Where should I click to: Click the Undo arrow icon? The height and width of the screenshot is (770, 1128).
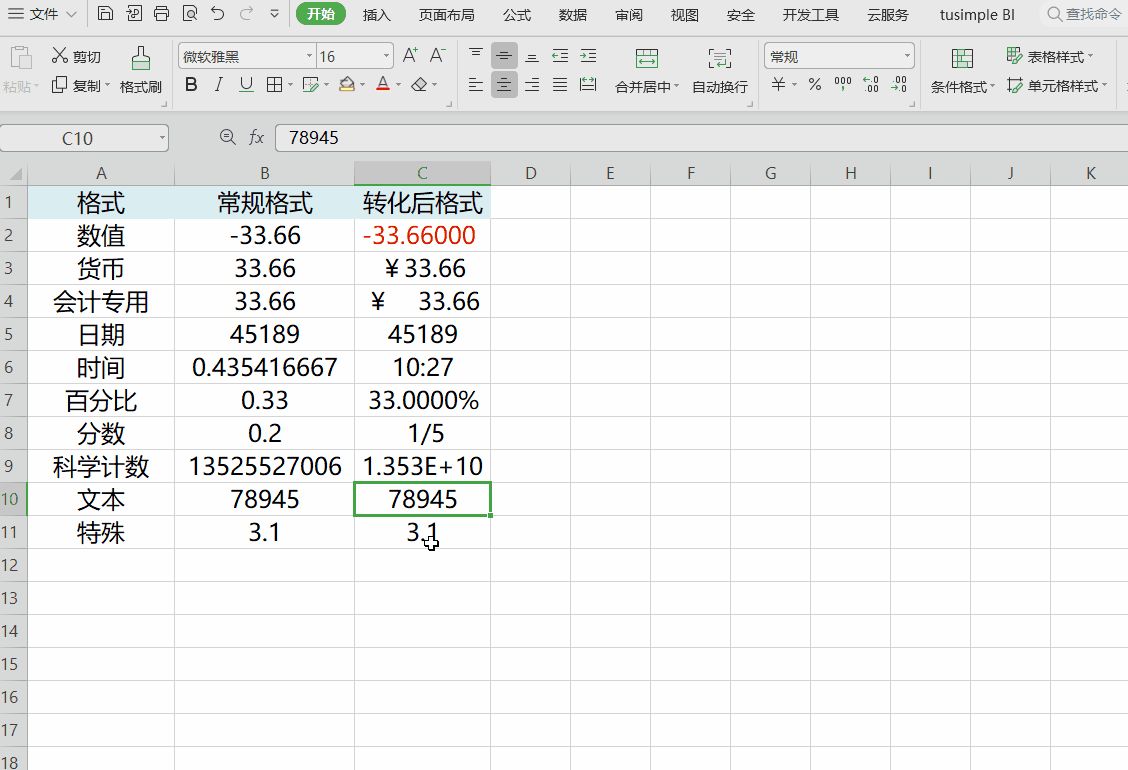tap(218, 14)
